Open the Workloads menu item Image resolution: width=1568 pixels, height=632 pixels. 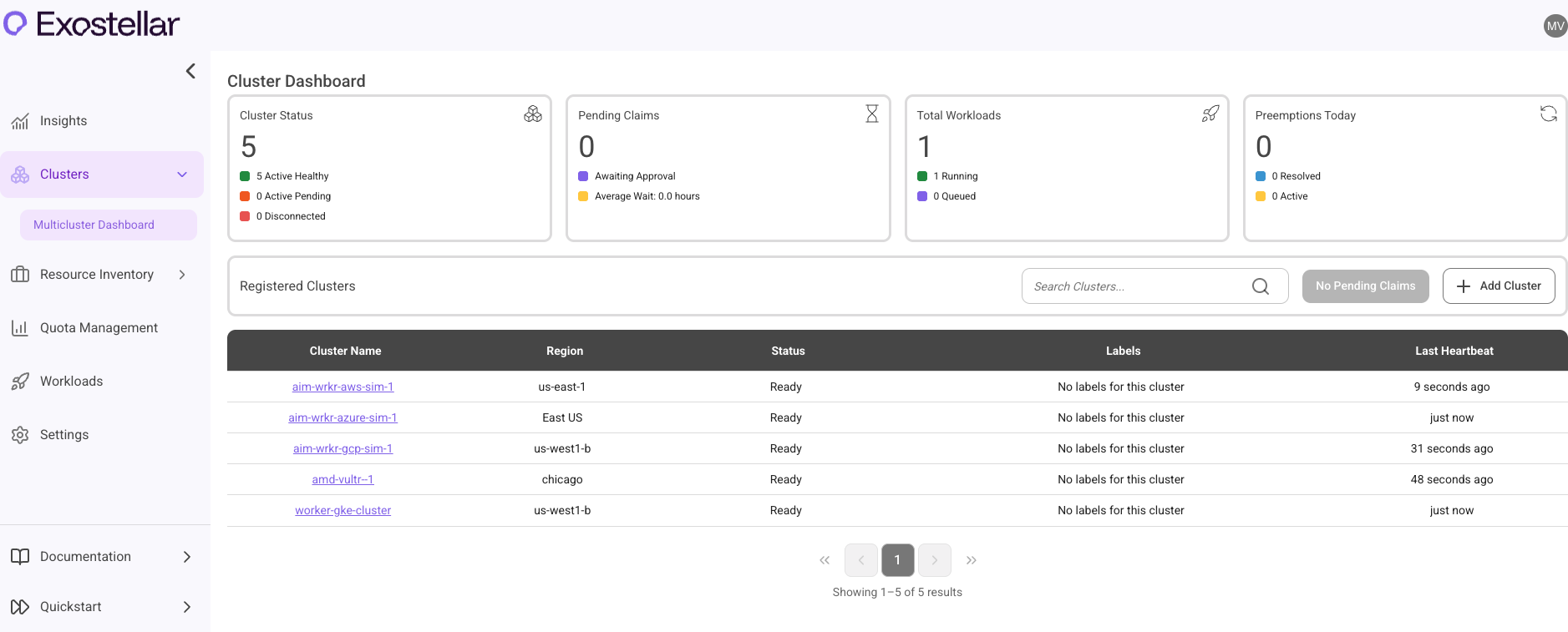[72, 382]
